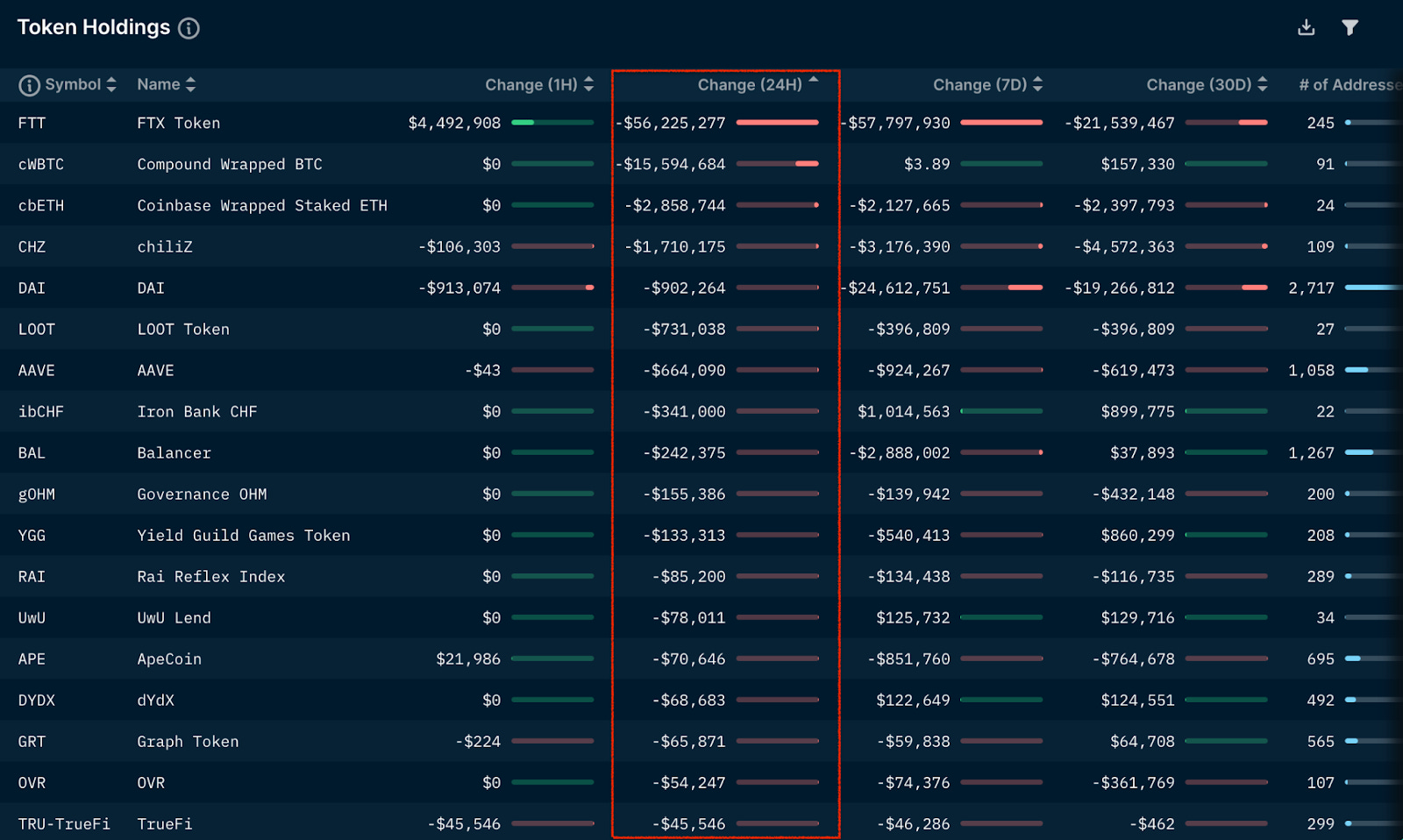1403x840 pixels.
Task: Sort by Change (7D) column
Action: click(x=987, y=84)
